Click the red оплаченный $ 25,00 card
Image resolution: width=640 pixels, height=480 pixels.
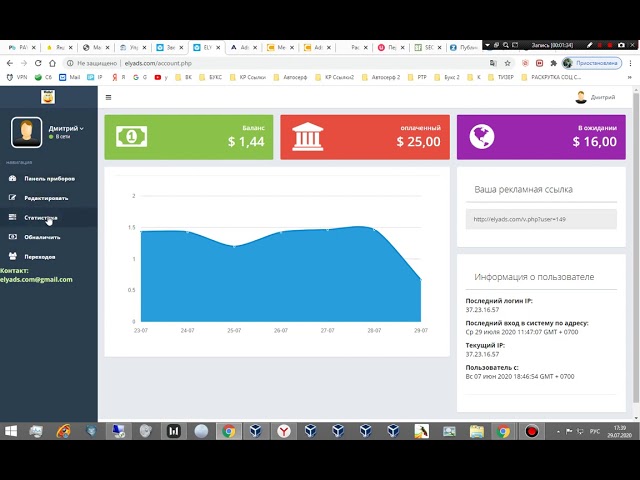[365, 137]
